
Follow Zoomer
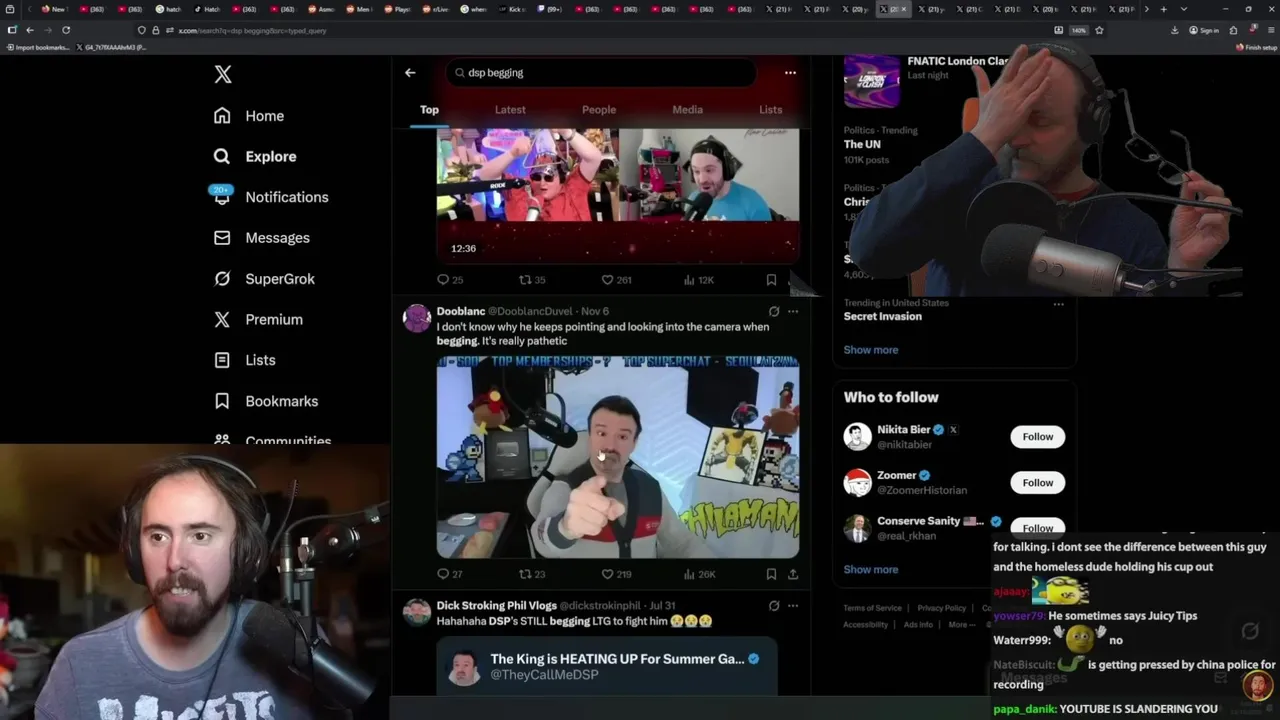1037,483
